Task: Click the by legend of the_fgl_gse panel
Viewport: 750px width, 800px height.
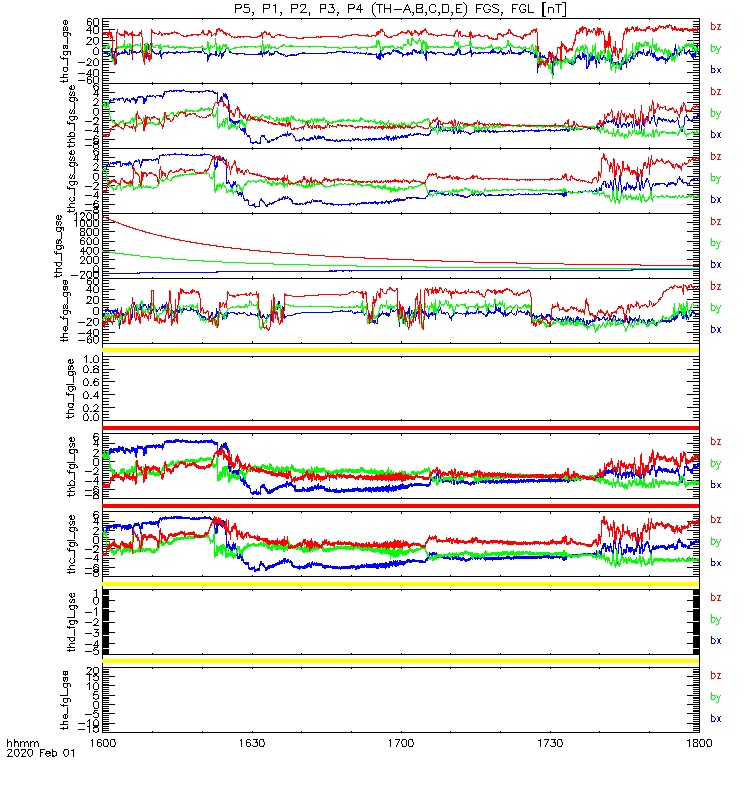Action: coord(716,697)
